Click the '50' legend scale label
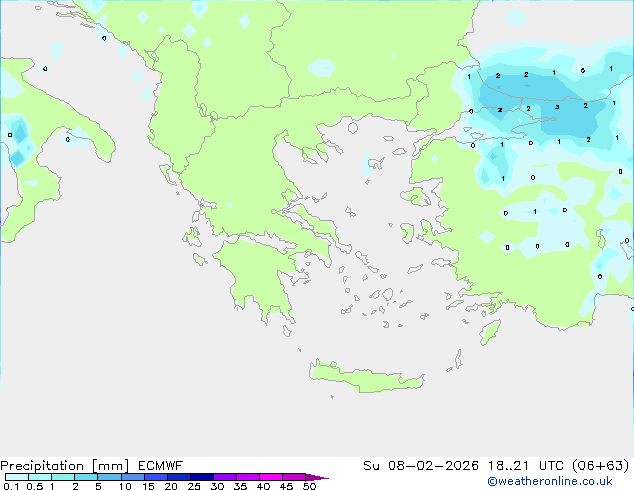The width and height of the screenshot is (634, 490). [309, 486]
